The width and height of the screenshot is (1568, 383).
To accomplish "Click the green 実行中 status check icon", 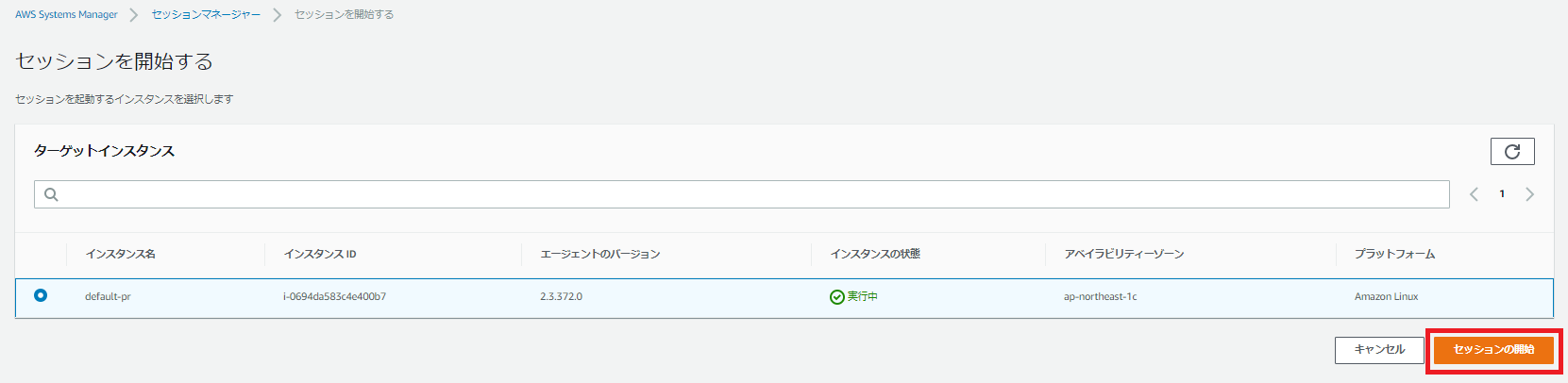I will pos(836,297).
